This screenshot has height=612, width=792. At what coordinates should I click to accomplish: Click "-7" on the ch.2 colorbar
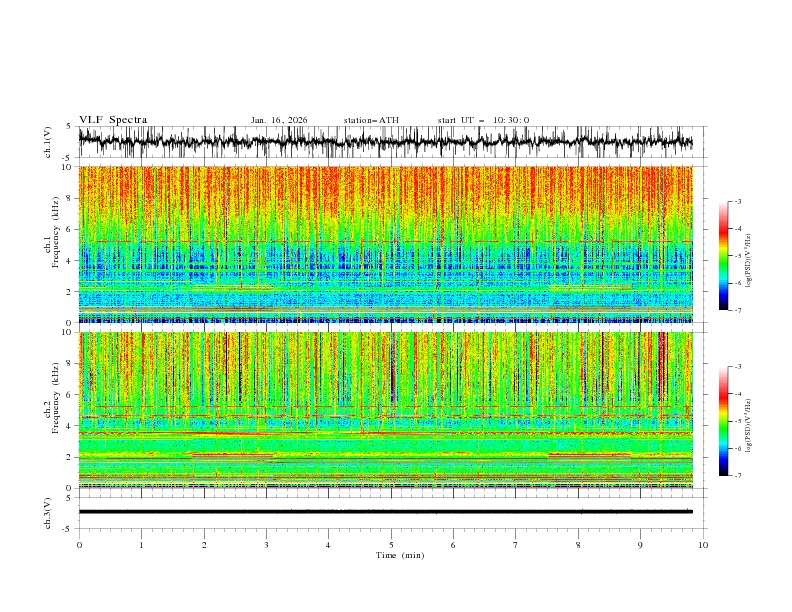738,476
